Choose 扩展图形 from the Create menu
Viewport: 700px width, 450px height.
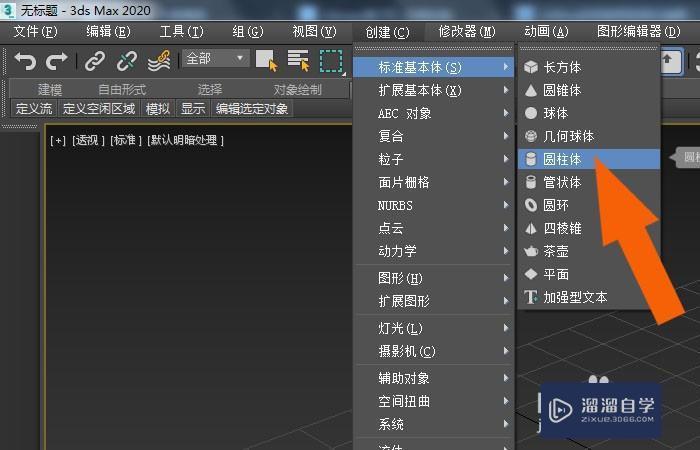click(x=433, y=301)
